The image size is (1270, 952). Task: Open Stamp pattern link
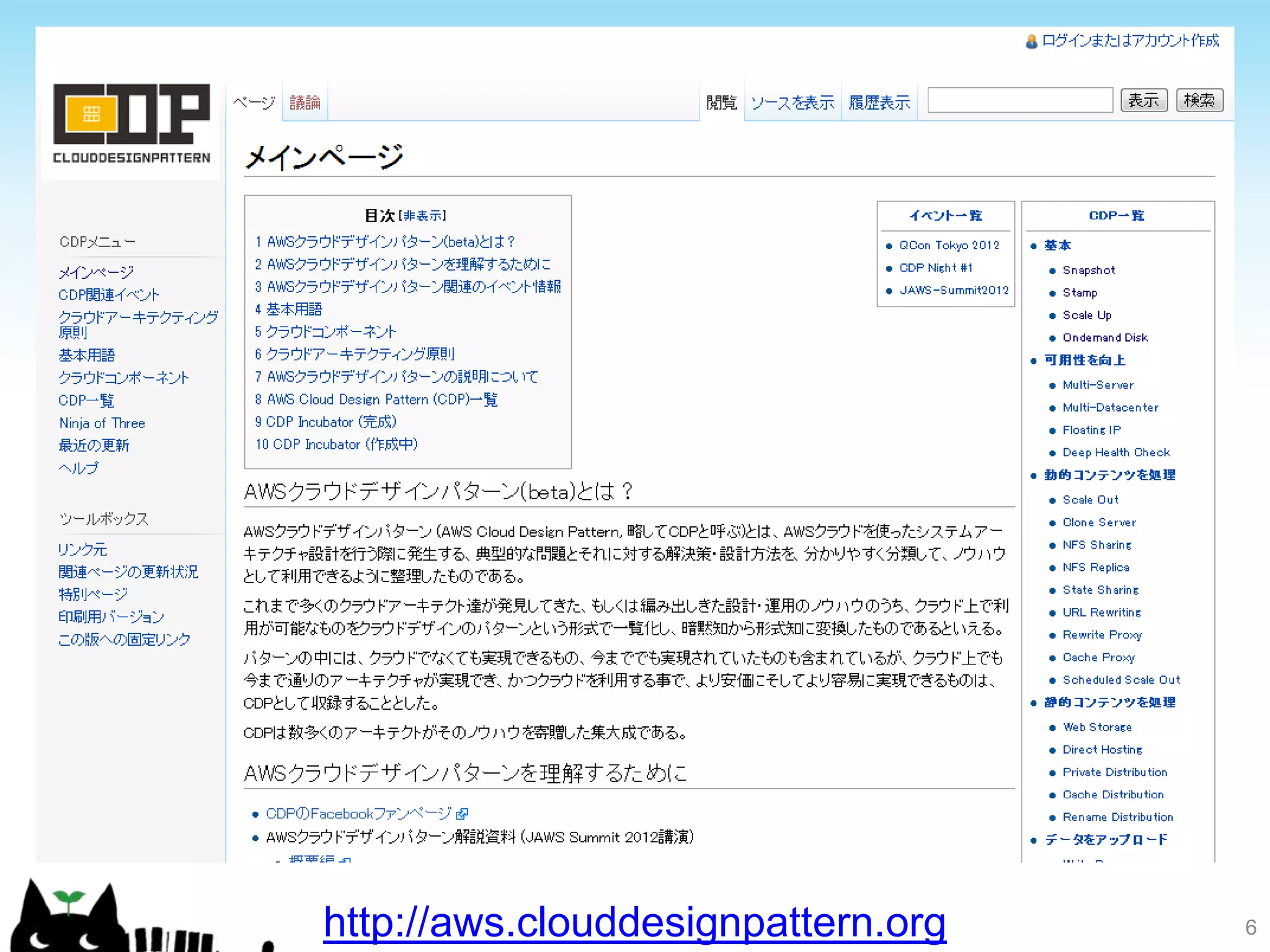pos(1080,293)
